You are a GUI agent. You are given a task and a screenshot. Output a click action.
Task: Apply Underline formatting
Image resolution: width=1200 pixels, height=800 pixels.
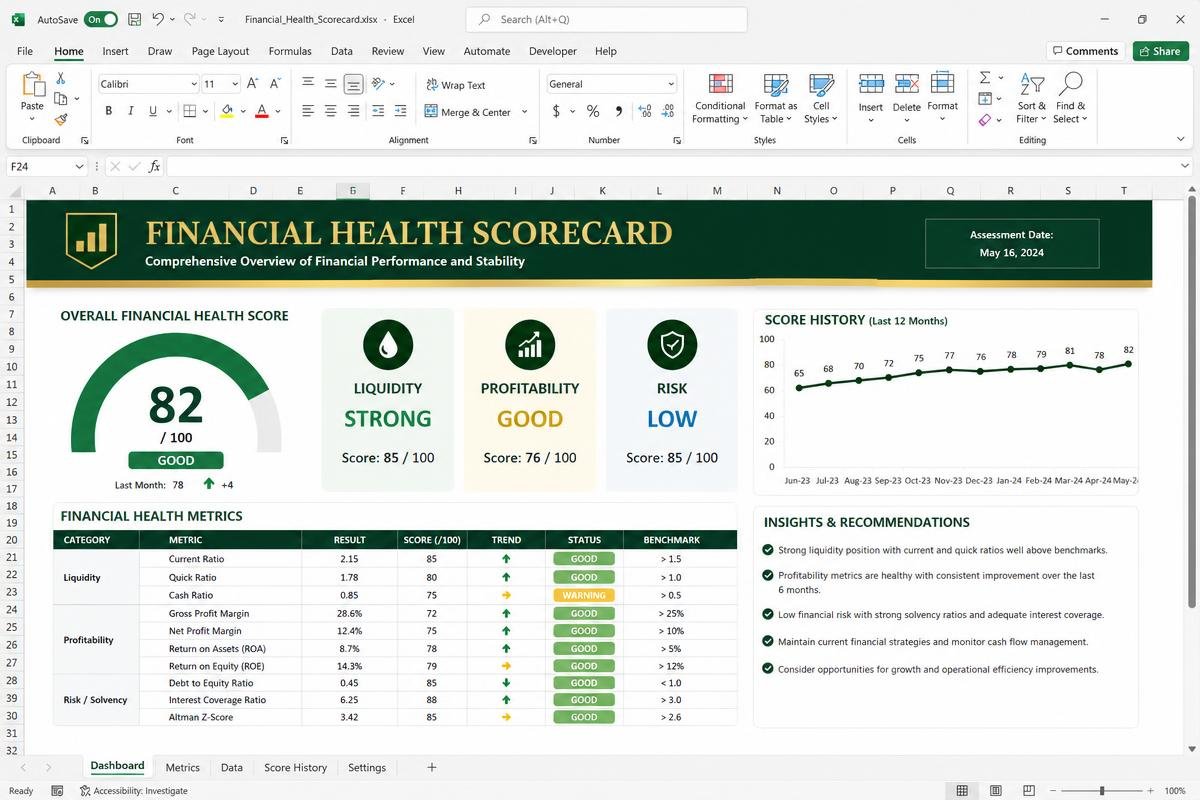153,112
